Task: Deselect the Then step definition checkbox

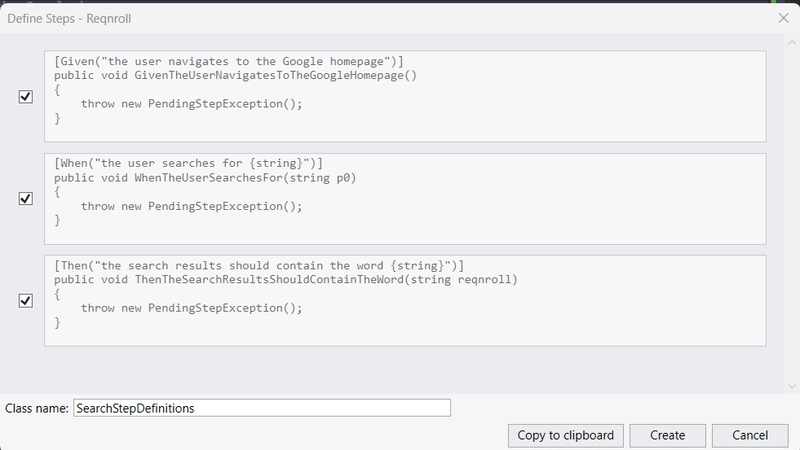Action: pos(26,301)
